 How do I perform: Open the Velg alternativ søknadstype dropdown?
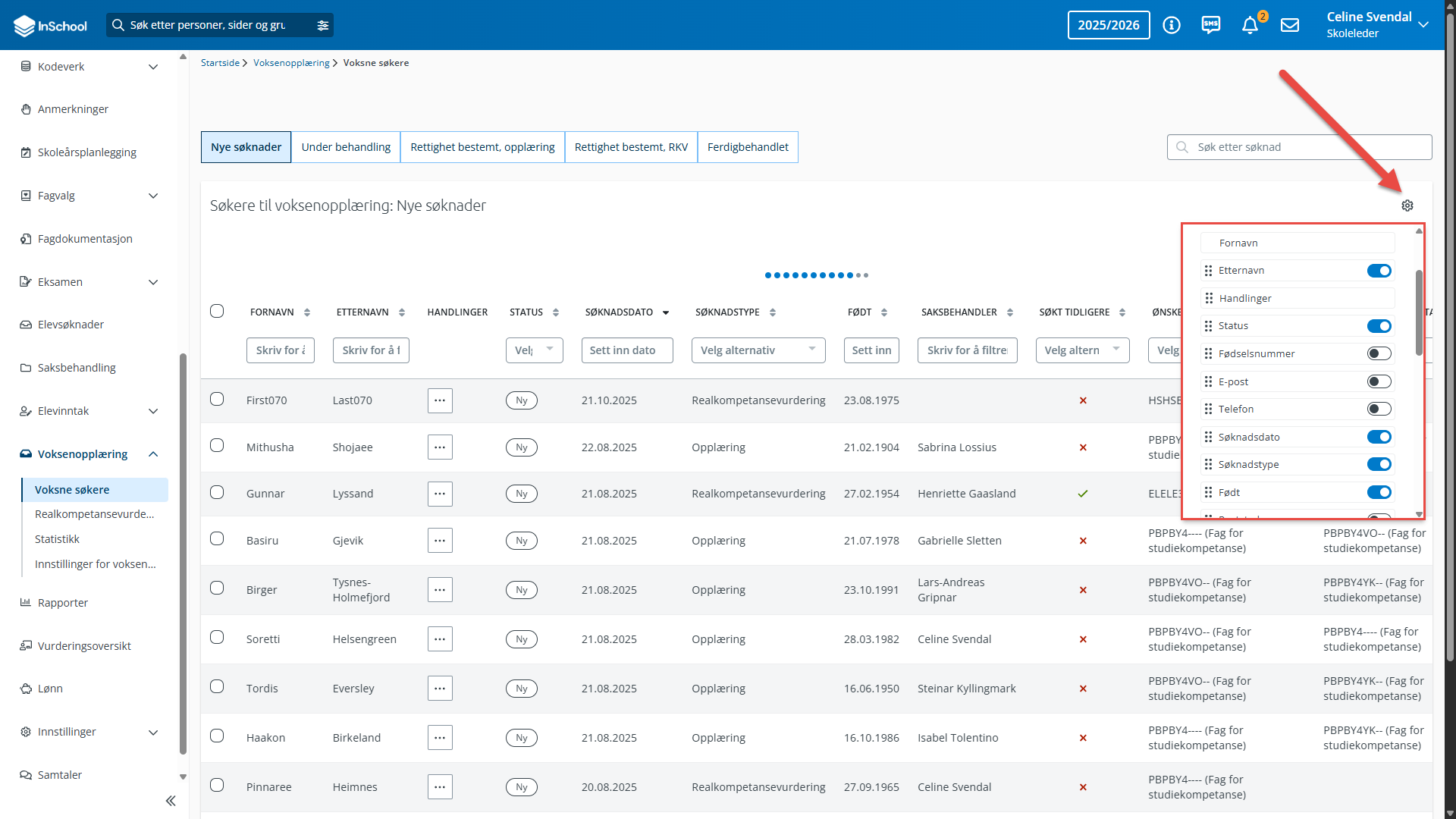click(x=758, y=350)
